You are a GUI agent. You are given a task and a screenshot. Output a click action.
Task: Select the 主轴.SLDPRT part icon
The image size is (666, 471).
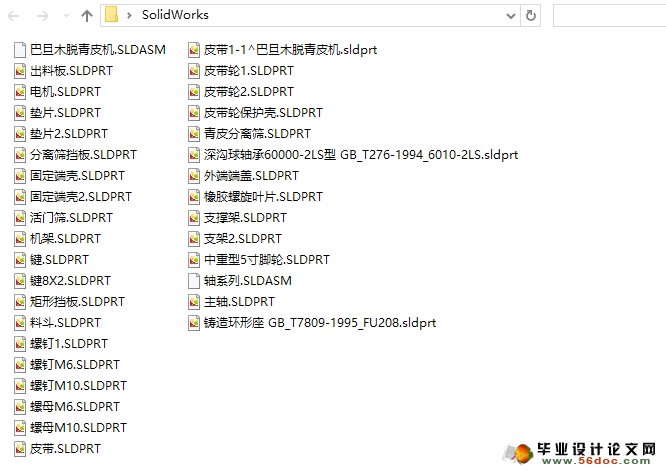(x=194, y=302)
